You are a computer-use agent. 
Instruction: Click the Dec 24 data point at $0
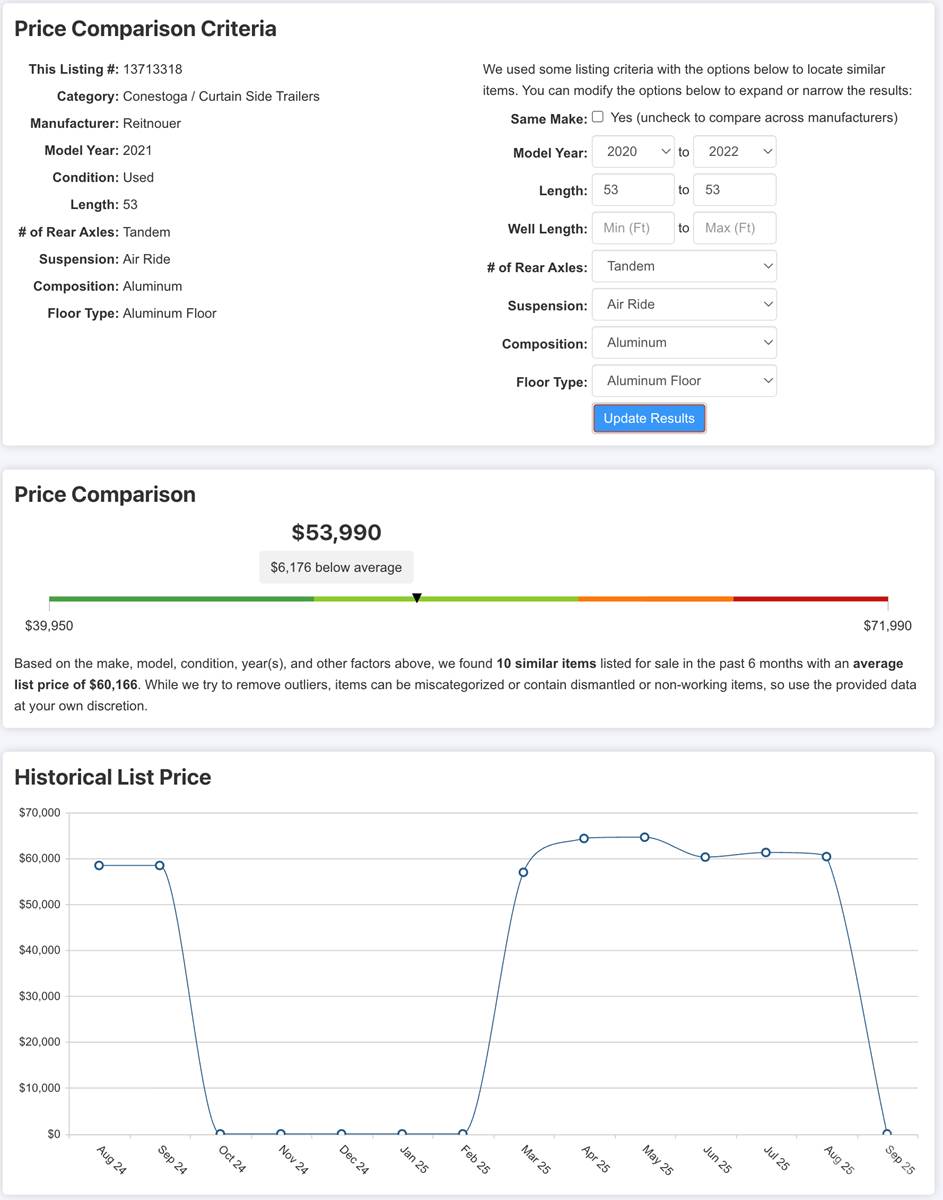[x=341, y=1134]
